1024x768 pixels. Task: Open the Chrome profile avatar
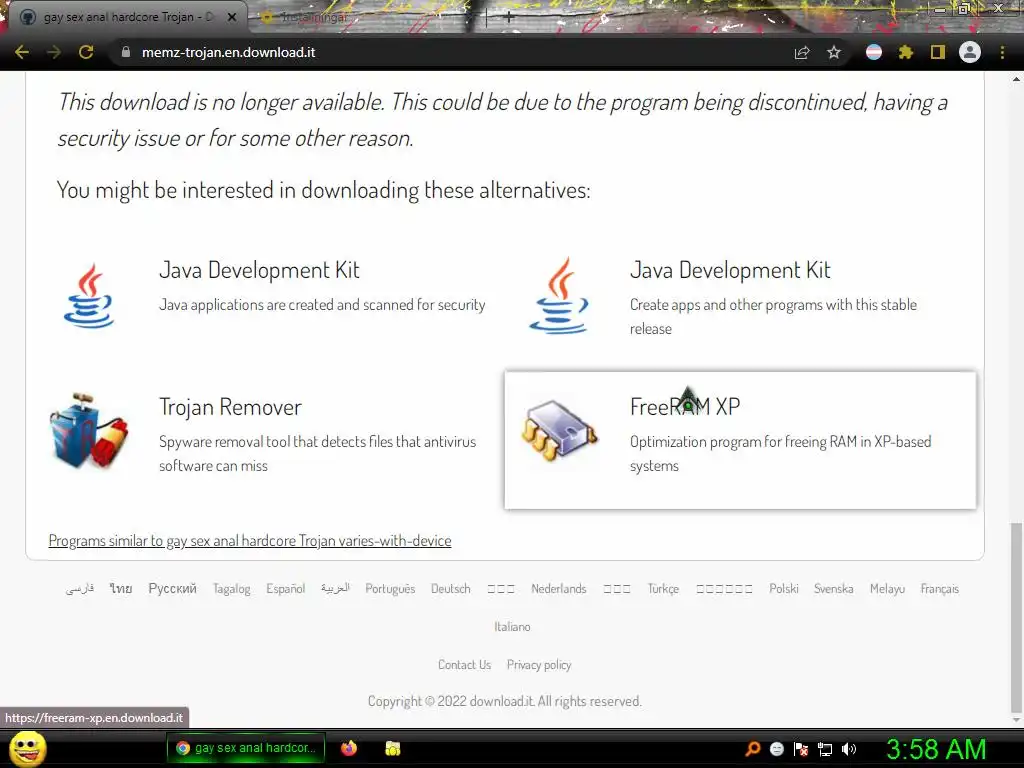[x=970, y=52]
